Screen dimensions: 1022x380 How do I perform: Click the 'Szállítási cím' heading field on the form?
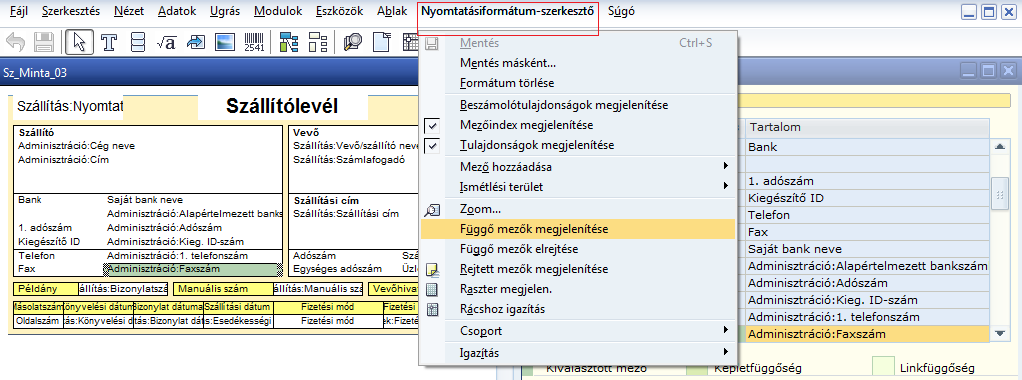pyautogui.click(x=326, y=201)
